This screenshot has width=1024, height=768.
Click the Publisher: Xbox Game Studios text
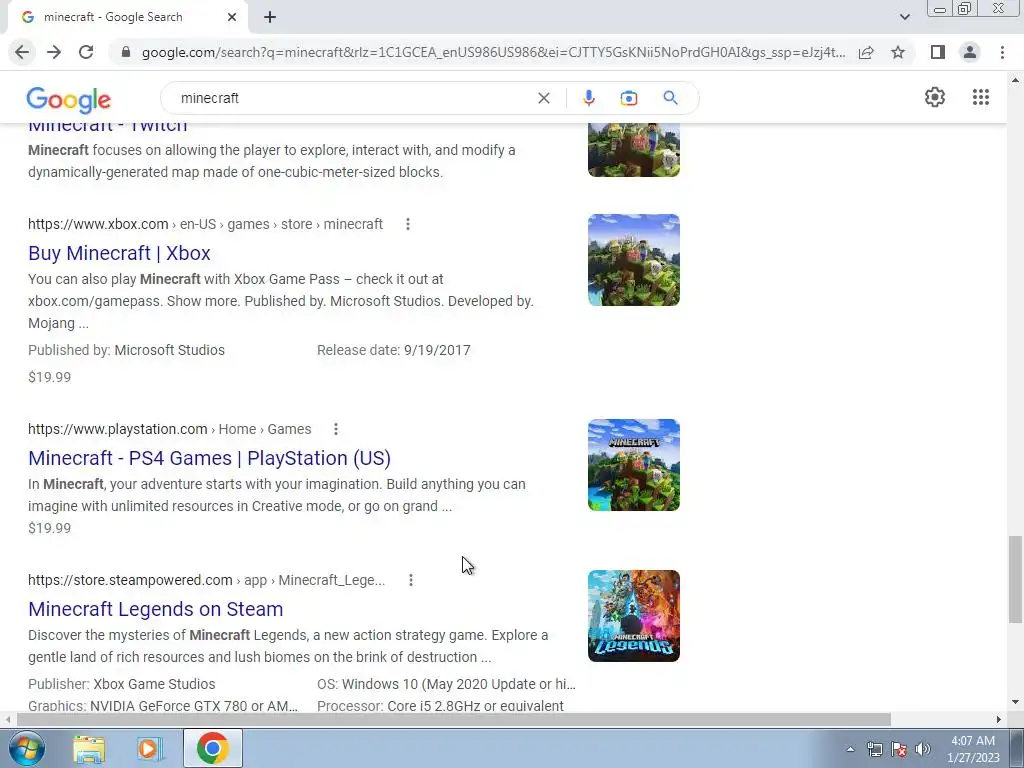coord(121,684)
